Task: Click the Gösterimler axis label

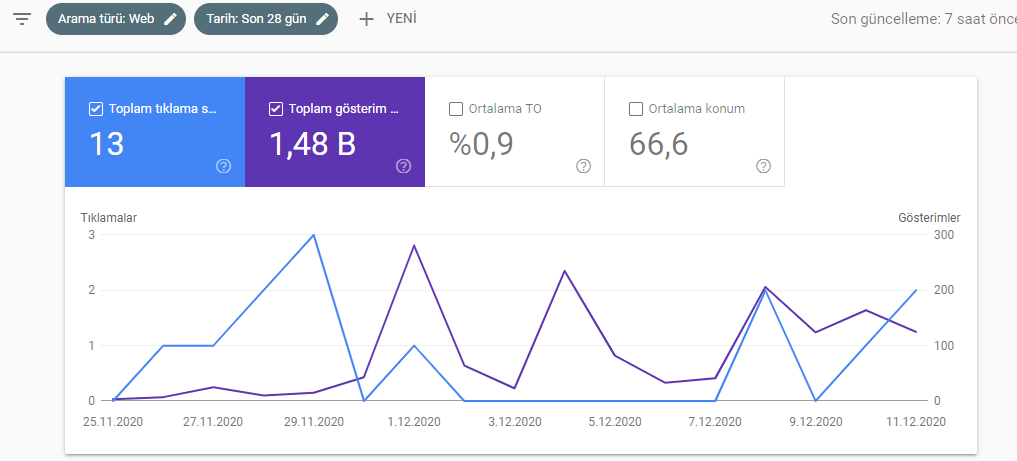Action: click(929, 218)
